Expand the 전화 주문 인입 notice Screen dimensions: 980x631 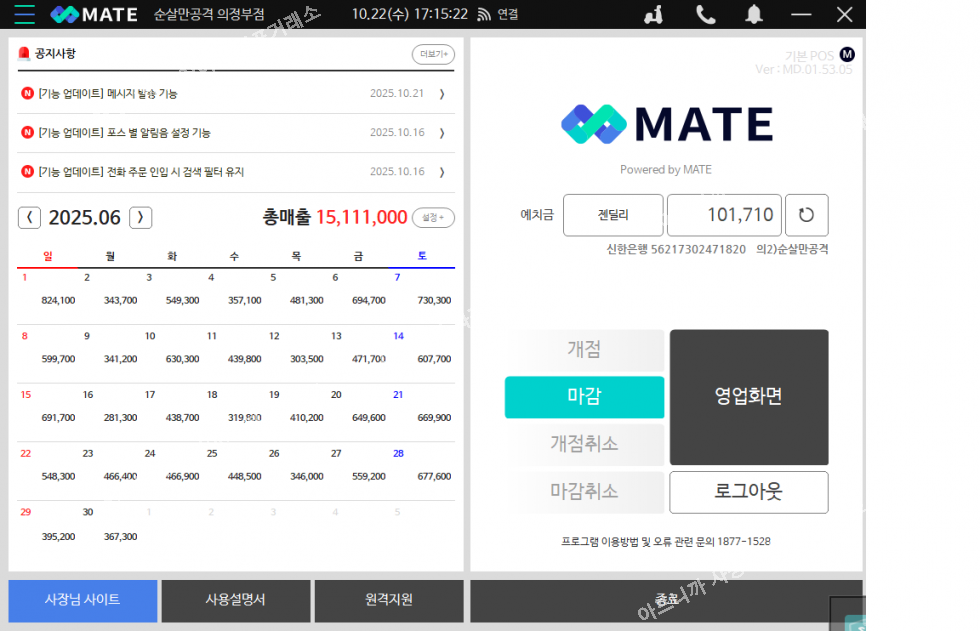click(441, 172)
